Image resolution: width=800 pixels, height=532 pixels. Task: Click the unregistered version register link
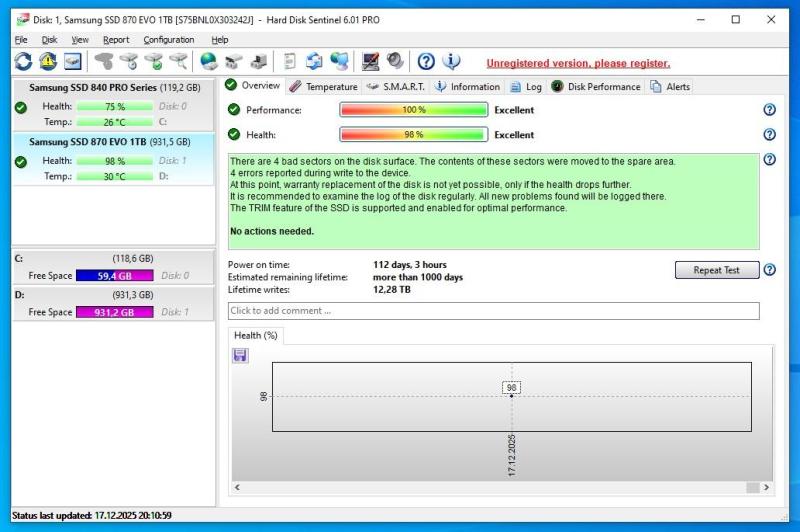tap(578, 63)
